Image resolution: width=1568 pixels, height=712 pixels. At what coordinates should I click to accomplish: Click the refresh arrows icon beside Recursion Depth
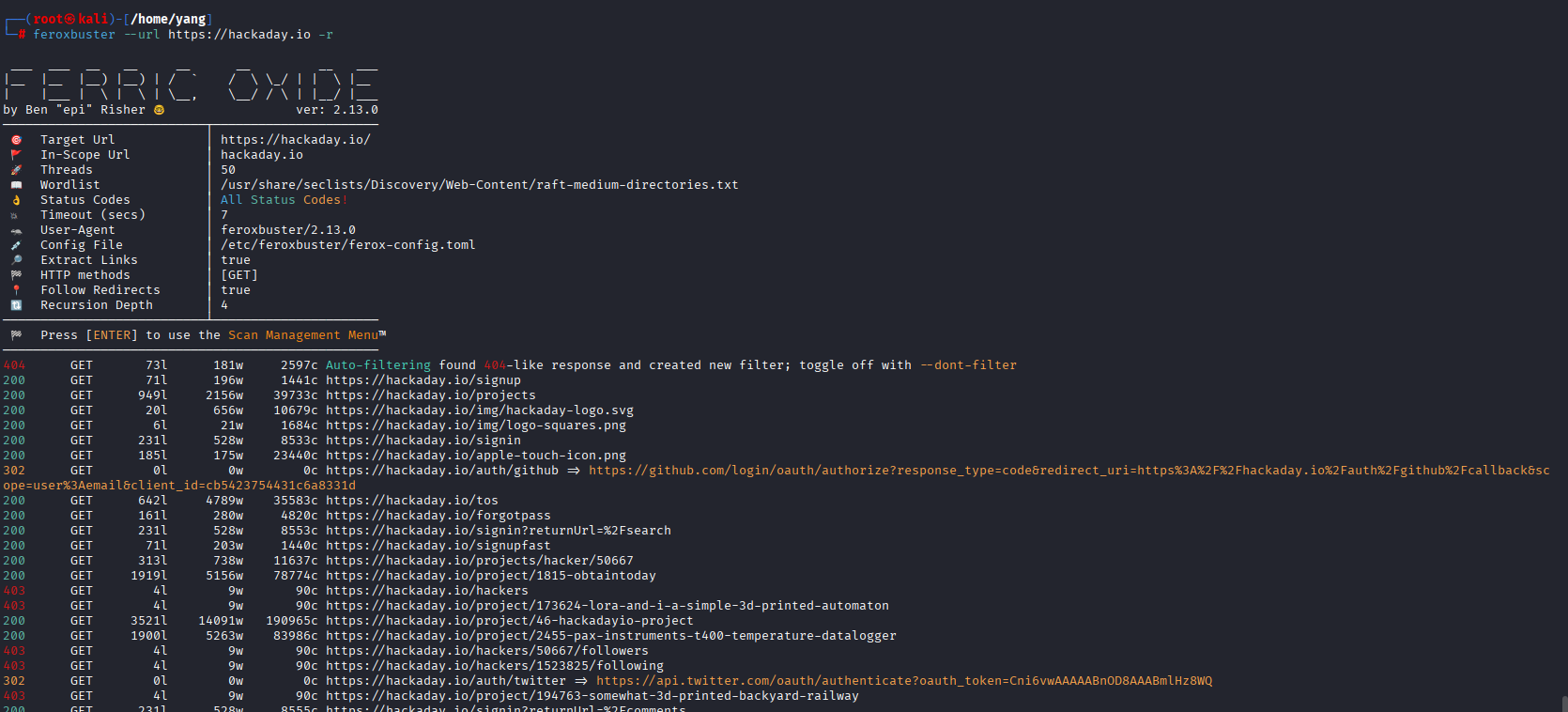(16, 305)
